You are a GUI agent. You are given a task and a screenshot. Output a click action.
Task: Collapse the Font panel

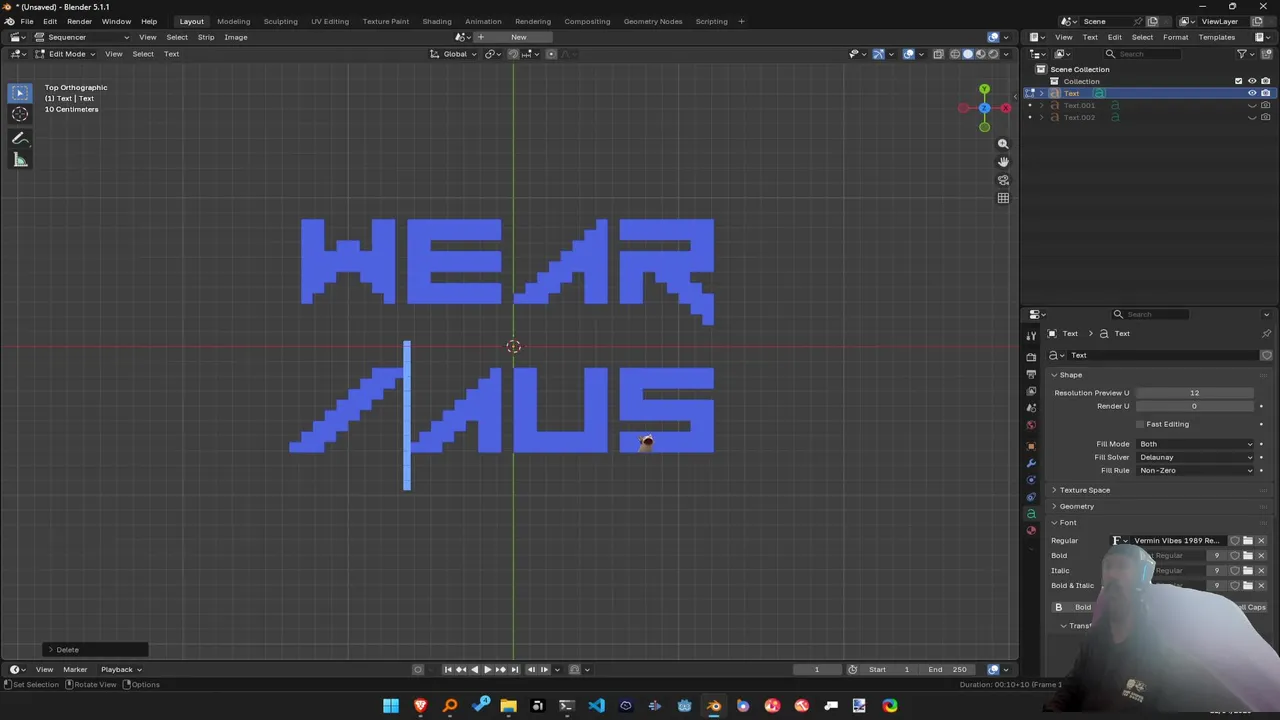1068,522
